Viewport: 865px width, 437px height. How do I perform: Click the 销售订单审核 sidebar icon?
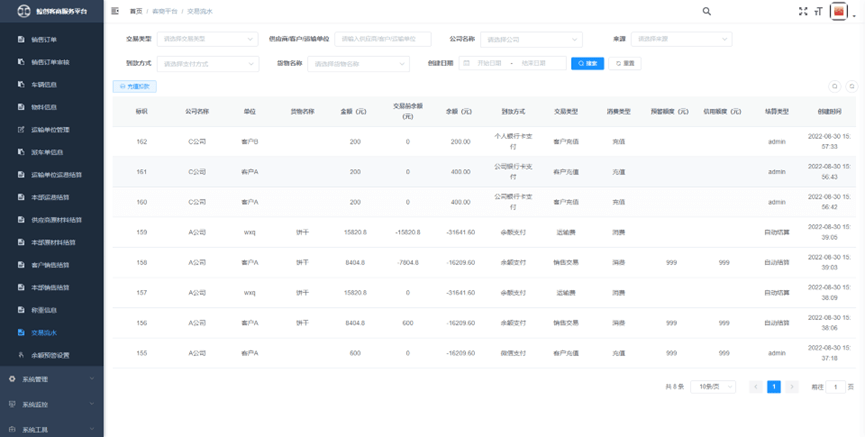click(22, 62)
